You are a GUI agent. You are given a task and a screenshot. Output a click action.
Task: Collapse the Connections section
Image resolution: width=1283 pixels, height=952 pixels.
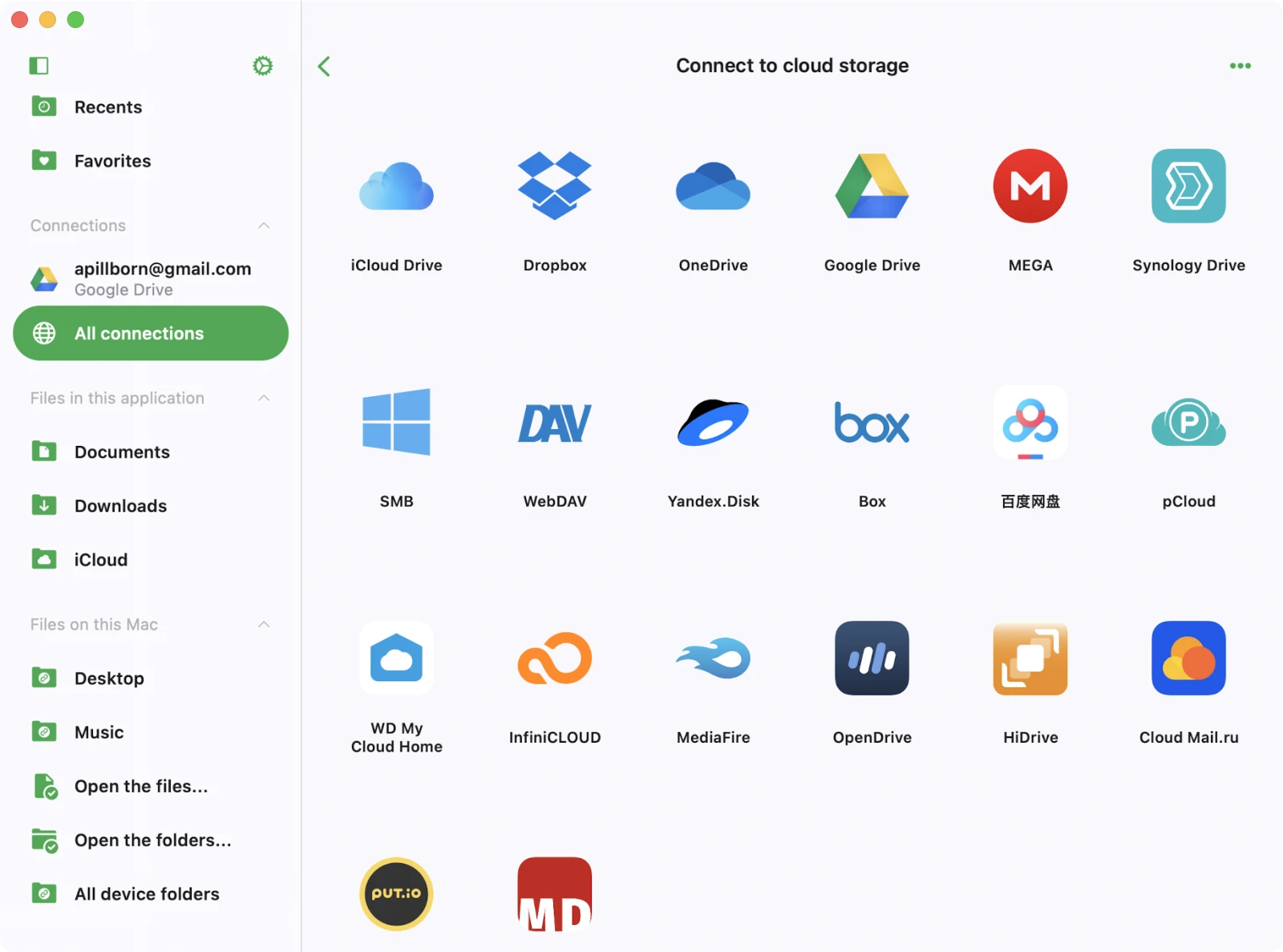(264, 225)
